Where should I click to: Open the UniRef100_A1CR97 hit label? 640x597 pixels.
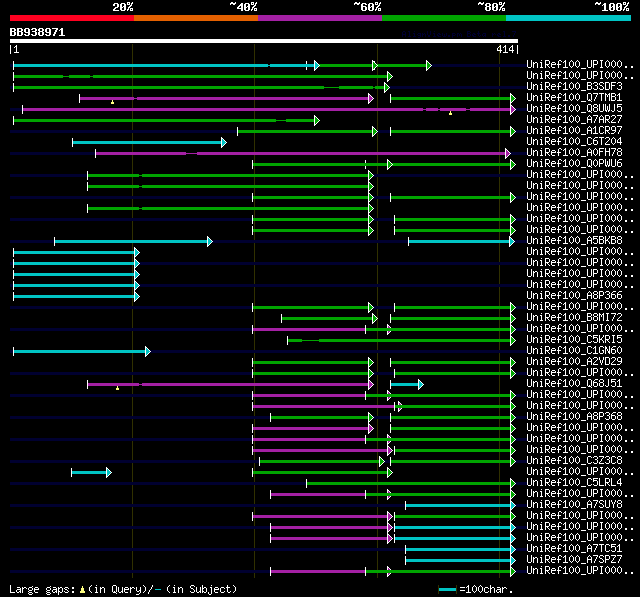point(574,131)
